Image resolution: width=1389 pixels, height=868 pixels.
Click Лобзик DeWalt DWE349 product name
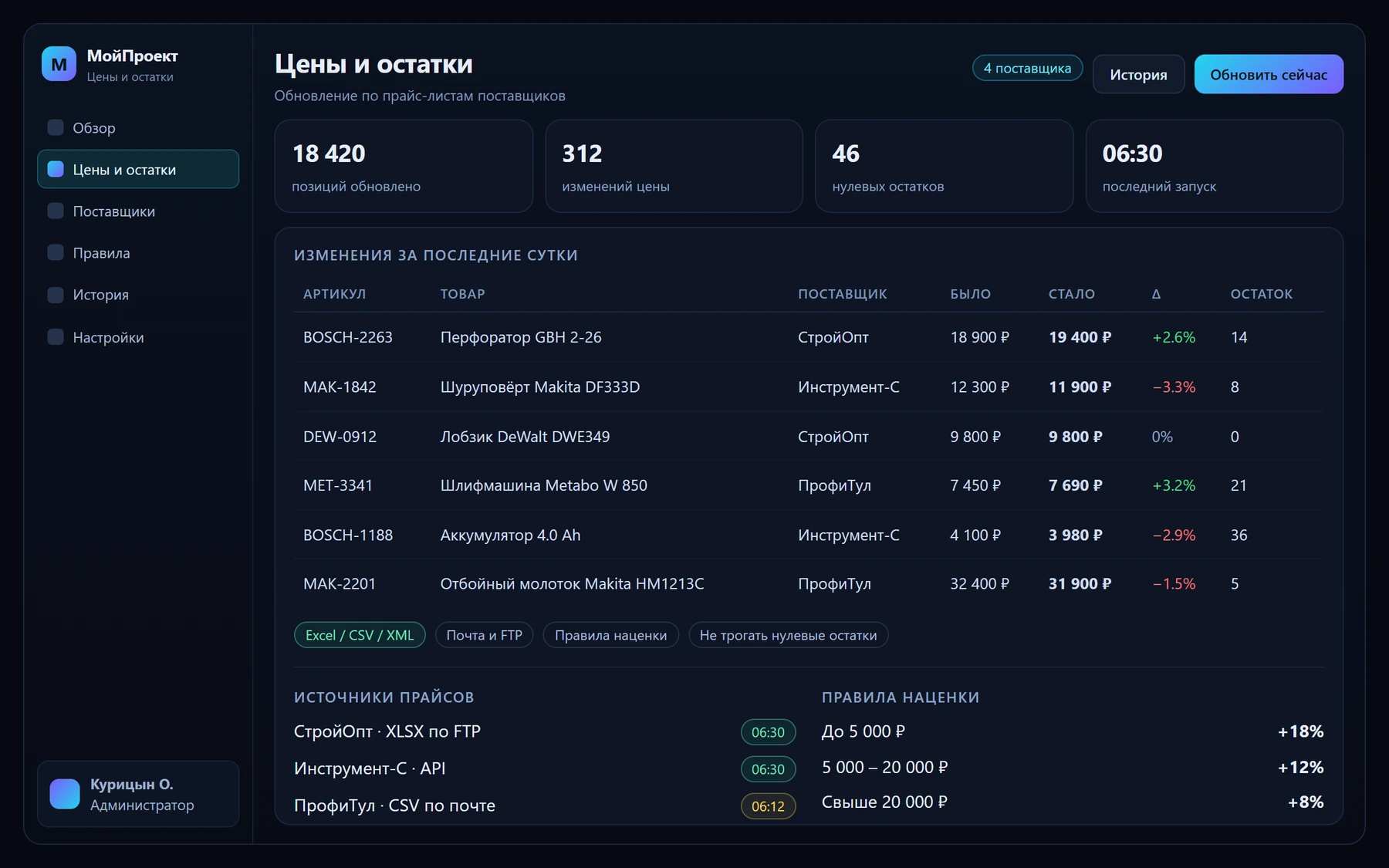pos(525,437)
